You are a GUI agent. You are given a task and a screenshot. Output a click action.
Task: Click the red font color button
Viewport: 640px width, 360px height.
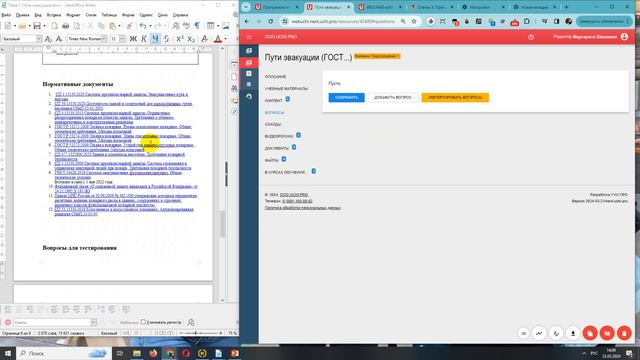(218, 39)
